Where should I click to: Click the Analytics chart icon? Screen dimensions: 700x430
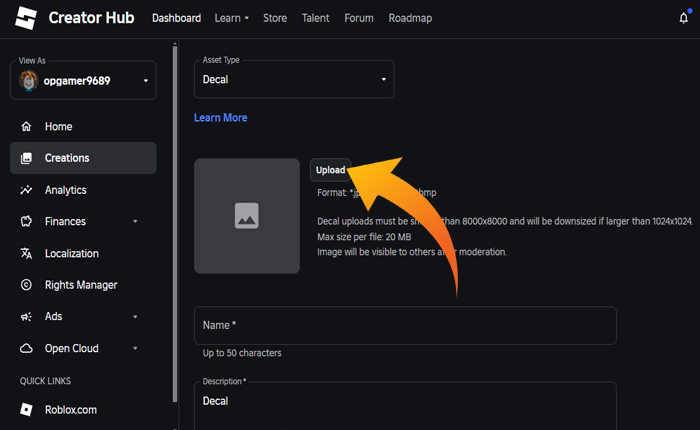[x=26, y=190]
